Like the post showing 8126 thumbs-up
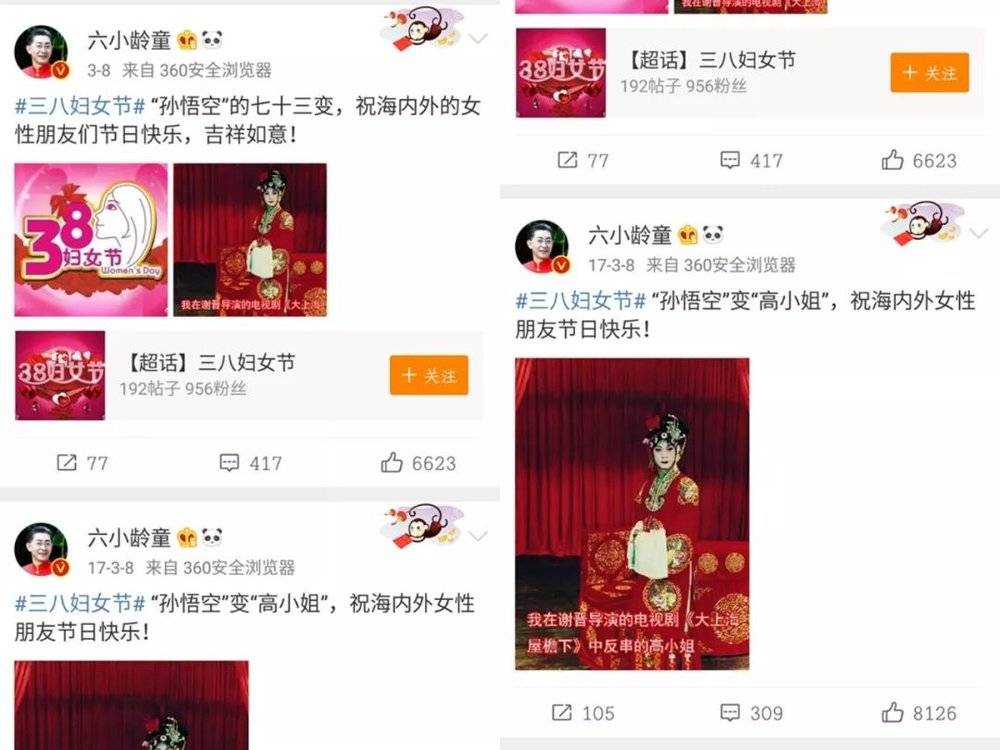Viewport: 1000px width, 750px height. click(892, 712)
